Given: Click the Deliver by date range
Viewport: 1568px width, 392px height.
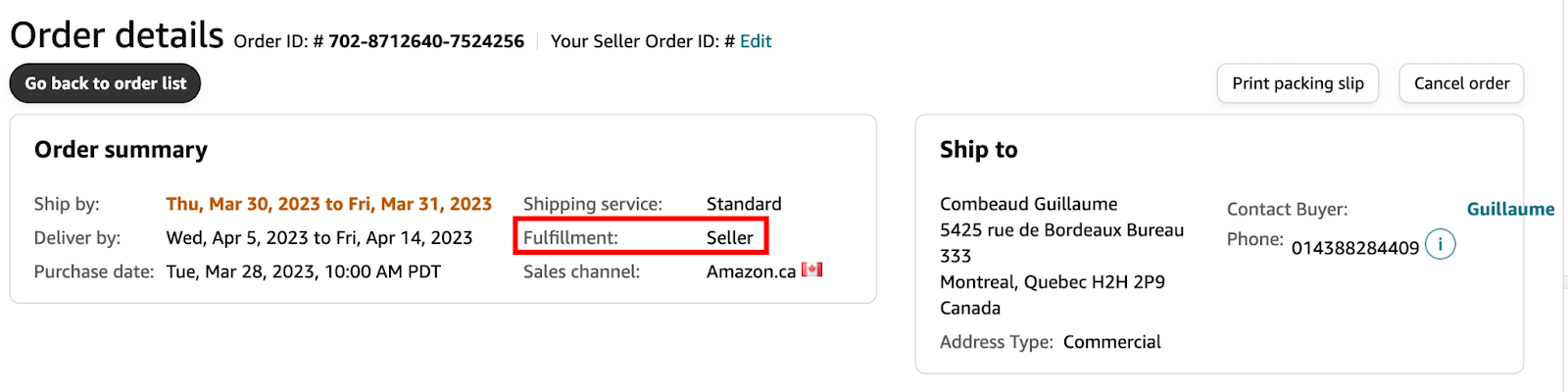Looking at the screenshot, I should click(x=319, y=237).
